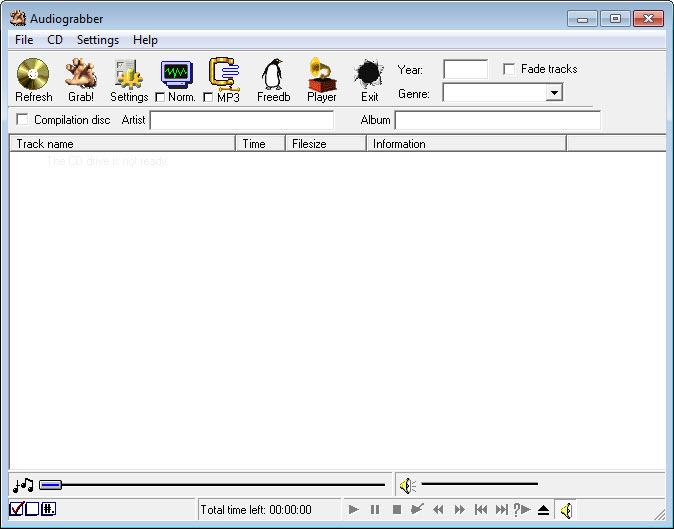Viewport: 674px width, 529px height.
Task: Skip to the next track
Action: click(502, 510)
